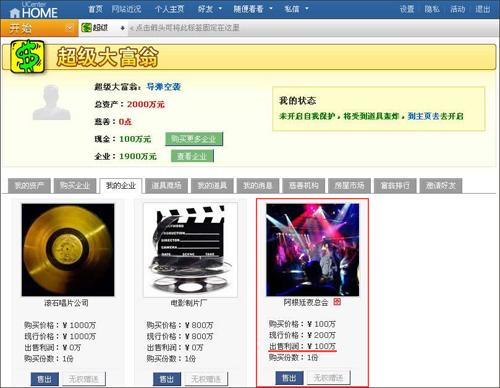Open 个人主页 in the top navigation
The width and height of the screenshot is (500, 388).
point(169,9)
